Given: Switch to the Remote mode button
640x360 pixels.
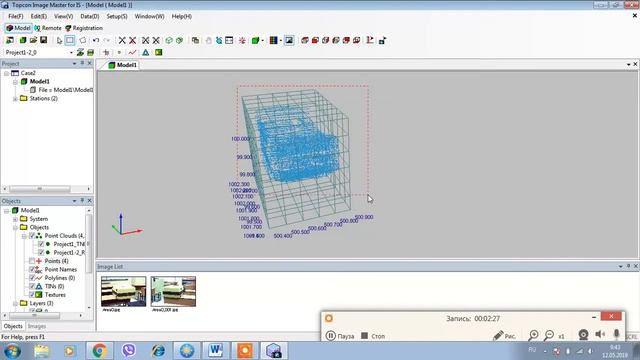Looking at the screenshot, I should click(x=48, y=28).
